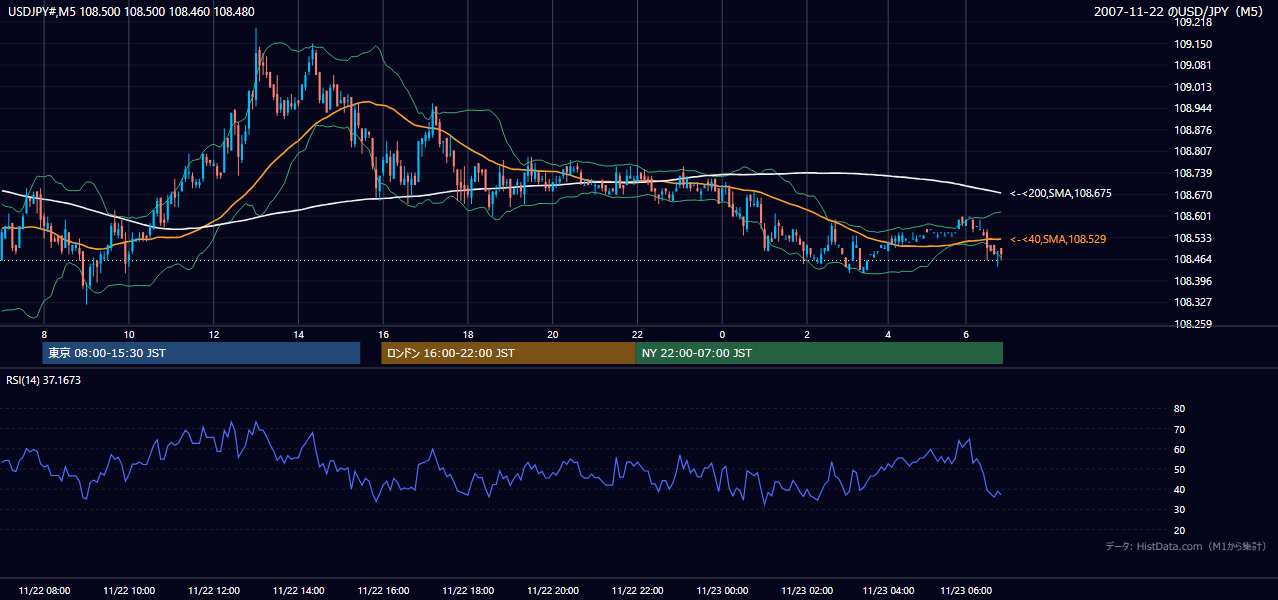Click the 11/23 00:00 bottom time label
1278x600 pixels.
pos(722,591)
